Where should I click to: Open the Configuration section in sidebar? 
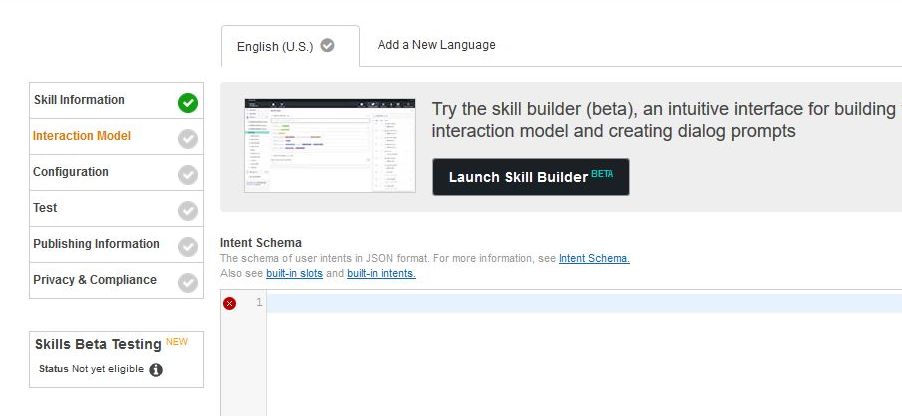click(71, 172)
